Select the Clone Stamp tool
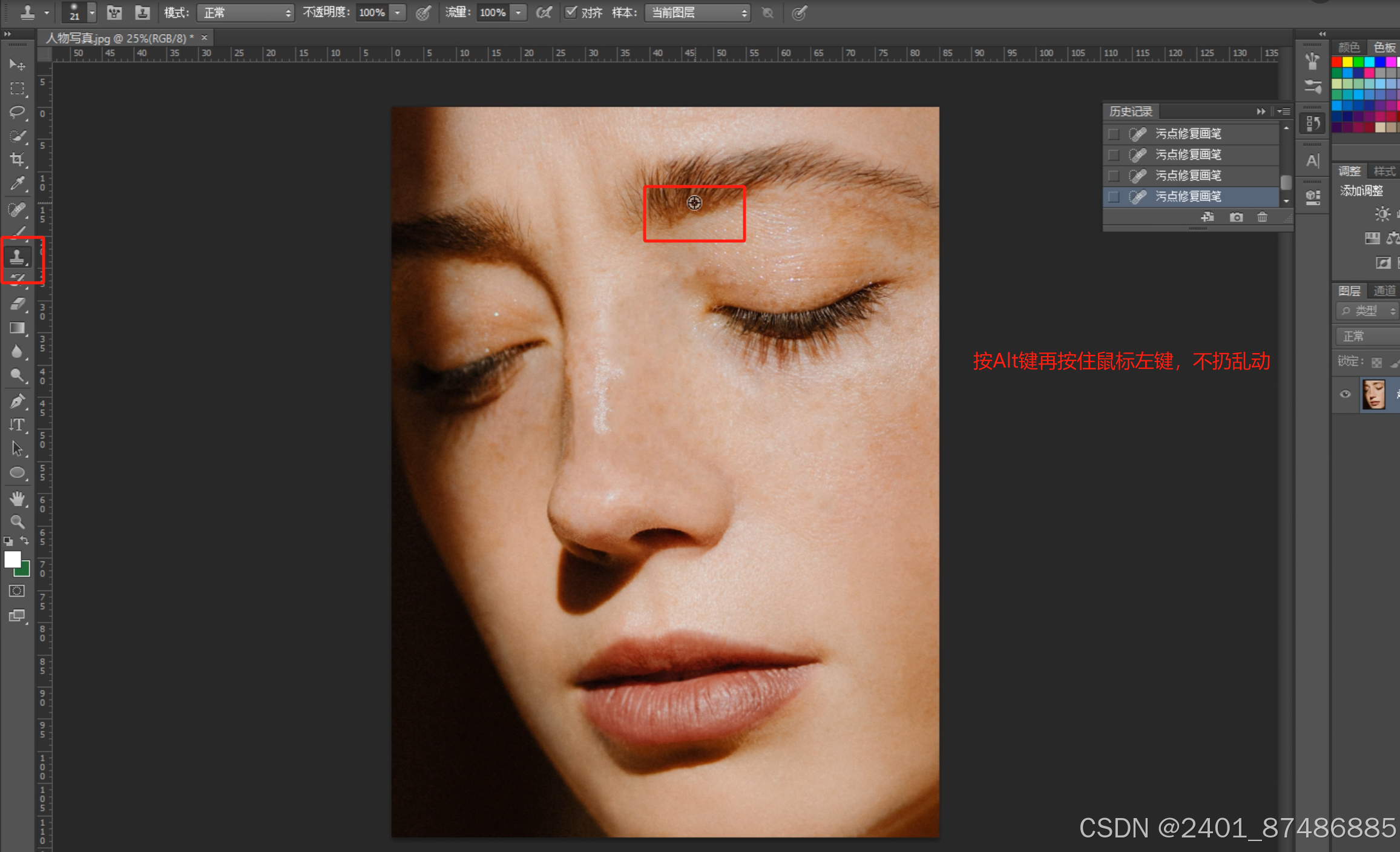 18,257
